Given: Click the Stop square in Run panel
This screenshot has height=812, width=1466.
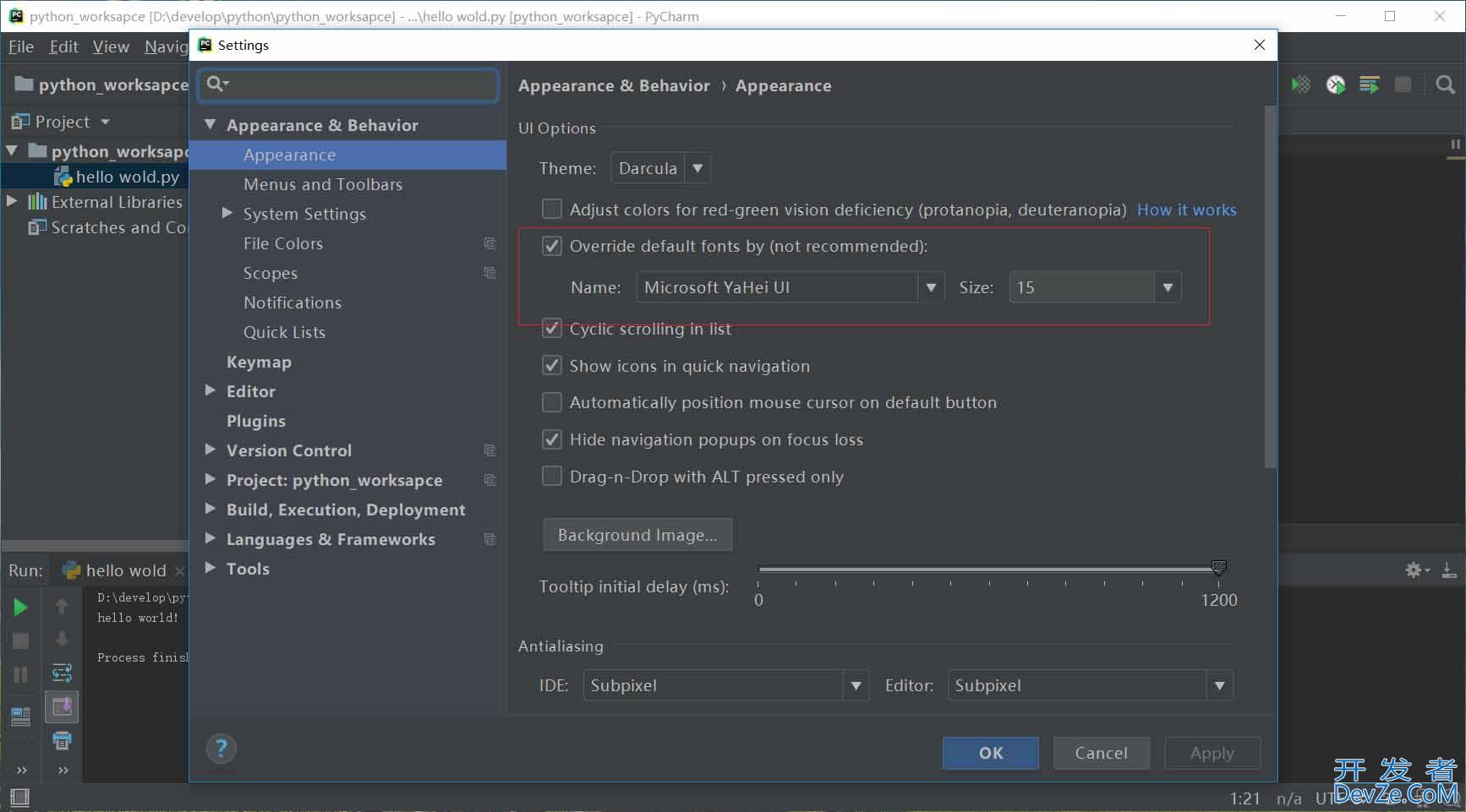Looking at the screenshot, I should point(20,640).
